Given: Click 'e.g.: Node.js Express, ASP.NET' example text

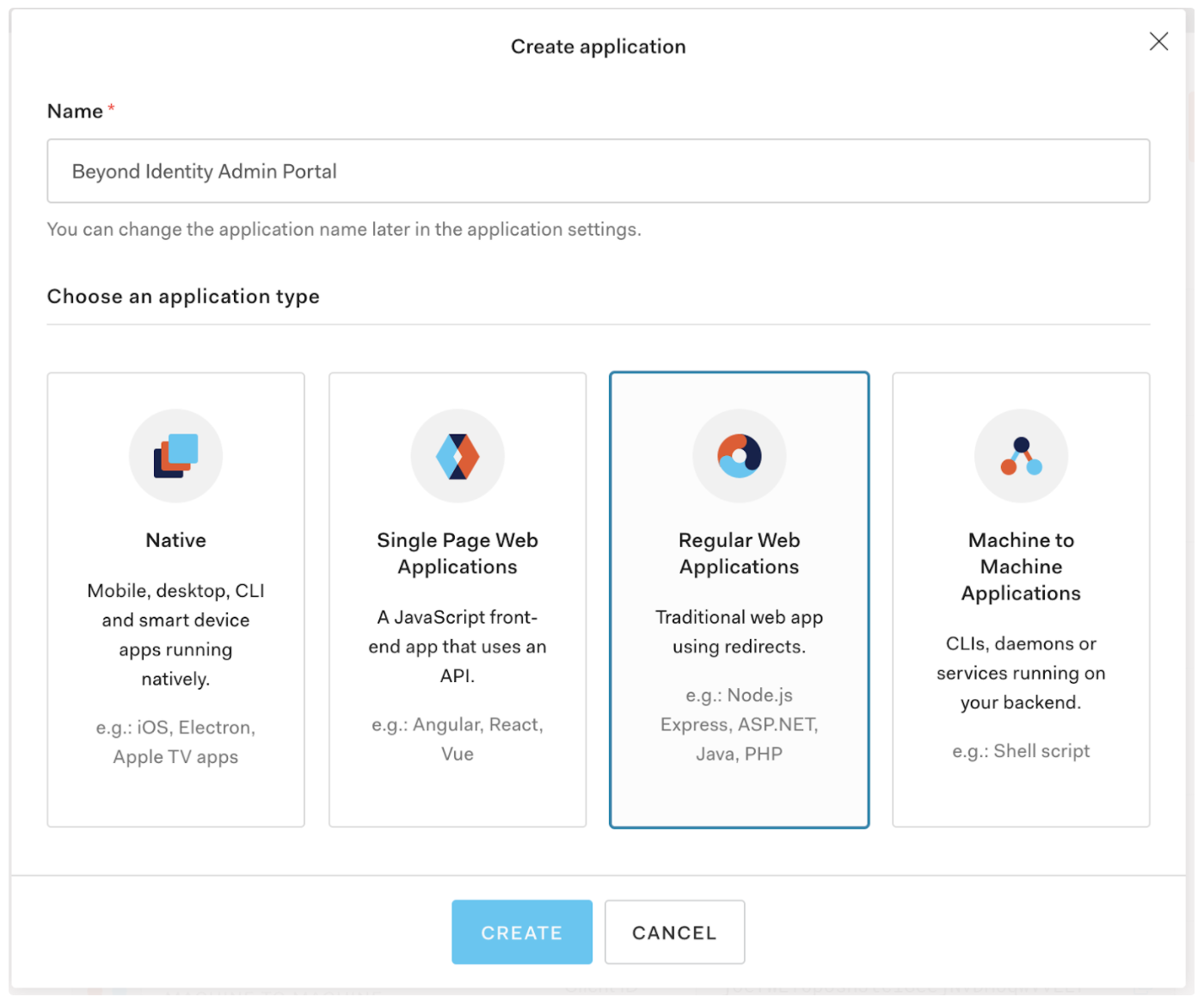Looking at the screenshot, I should point(740,724).
